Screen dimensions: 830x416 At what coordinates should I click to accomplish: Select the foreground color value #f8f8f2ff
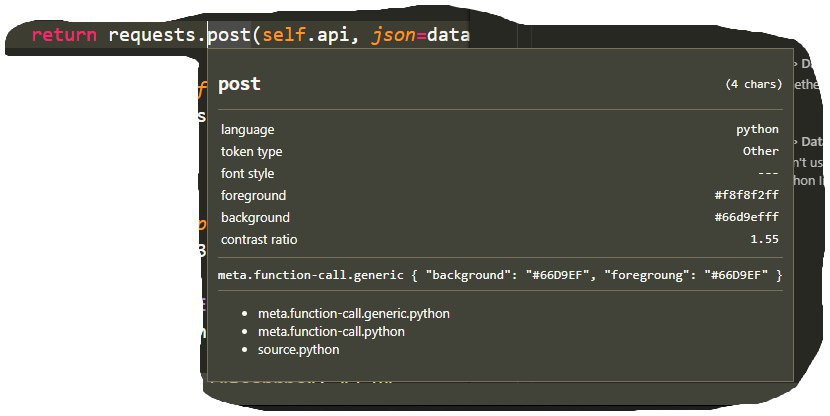[745, 196]
